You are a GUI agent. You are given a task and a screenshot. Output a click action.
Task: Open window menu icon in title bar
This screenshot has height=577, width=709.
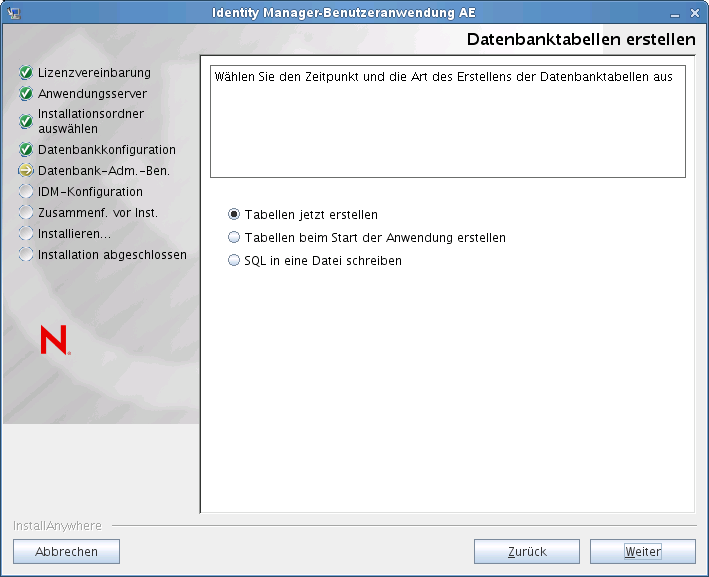(14, 13)
